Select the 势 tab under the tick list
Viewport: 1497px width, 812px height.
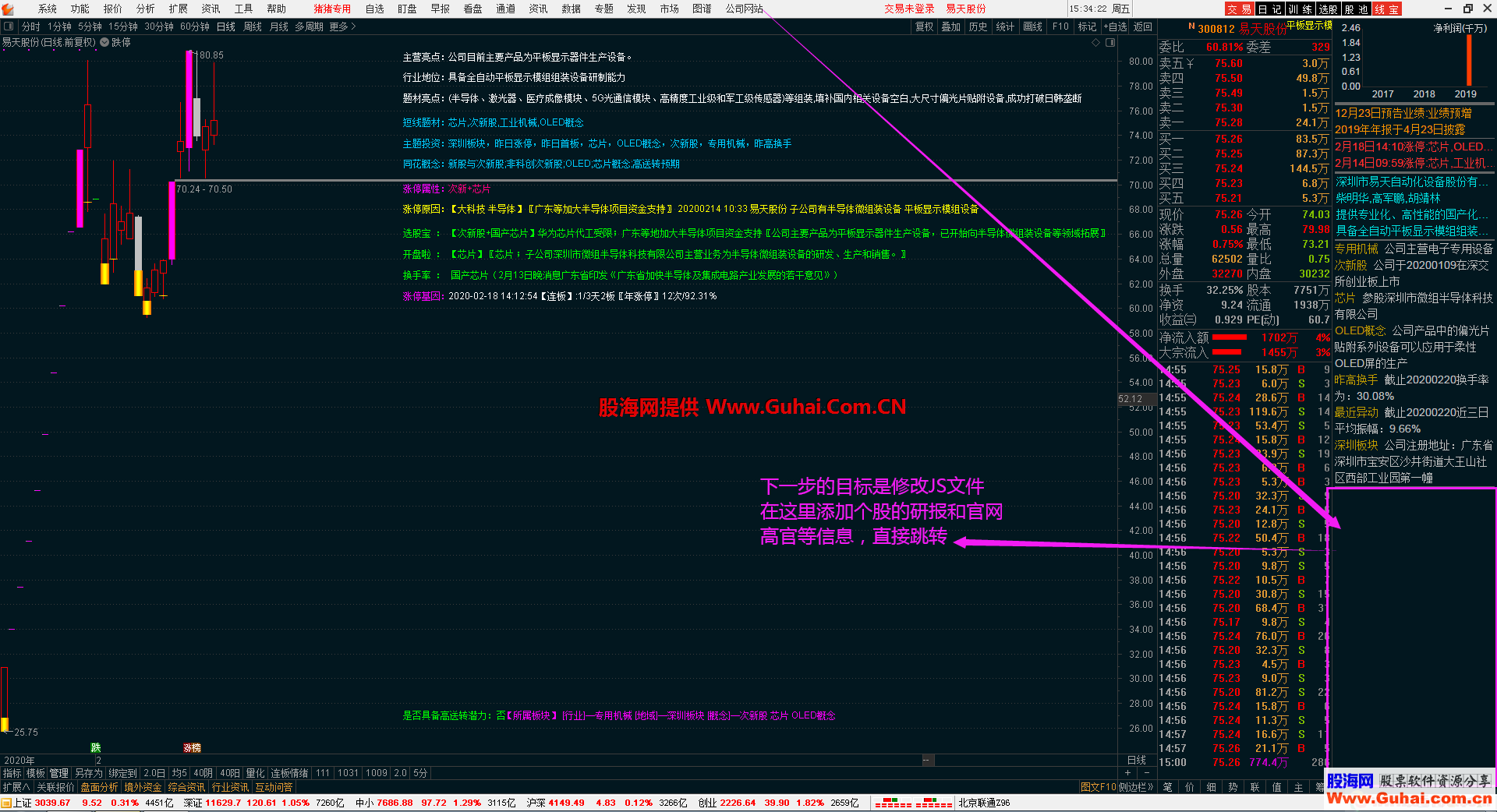1233,787
